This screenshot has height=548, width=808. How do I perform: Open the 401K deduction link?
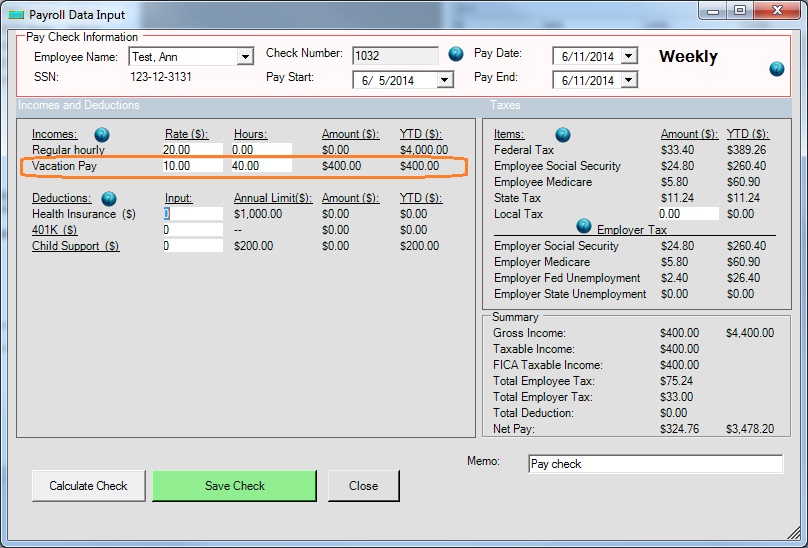click(x=54, y=230)
